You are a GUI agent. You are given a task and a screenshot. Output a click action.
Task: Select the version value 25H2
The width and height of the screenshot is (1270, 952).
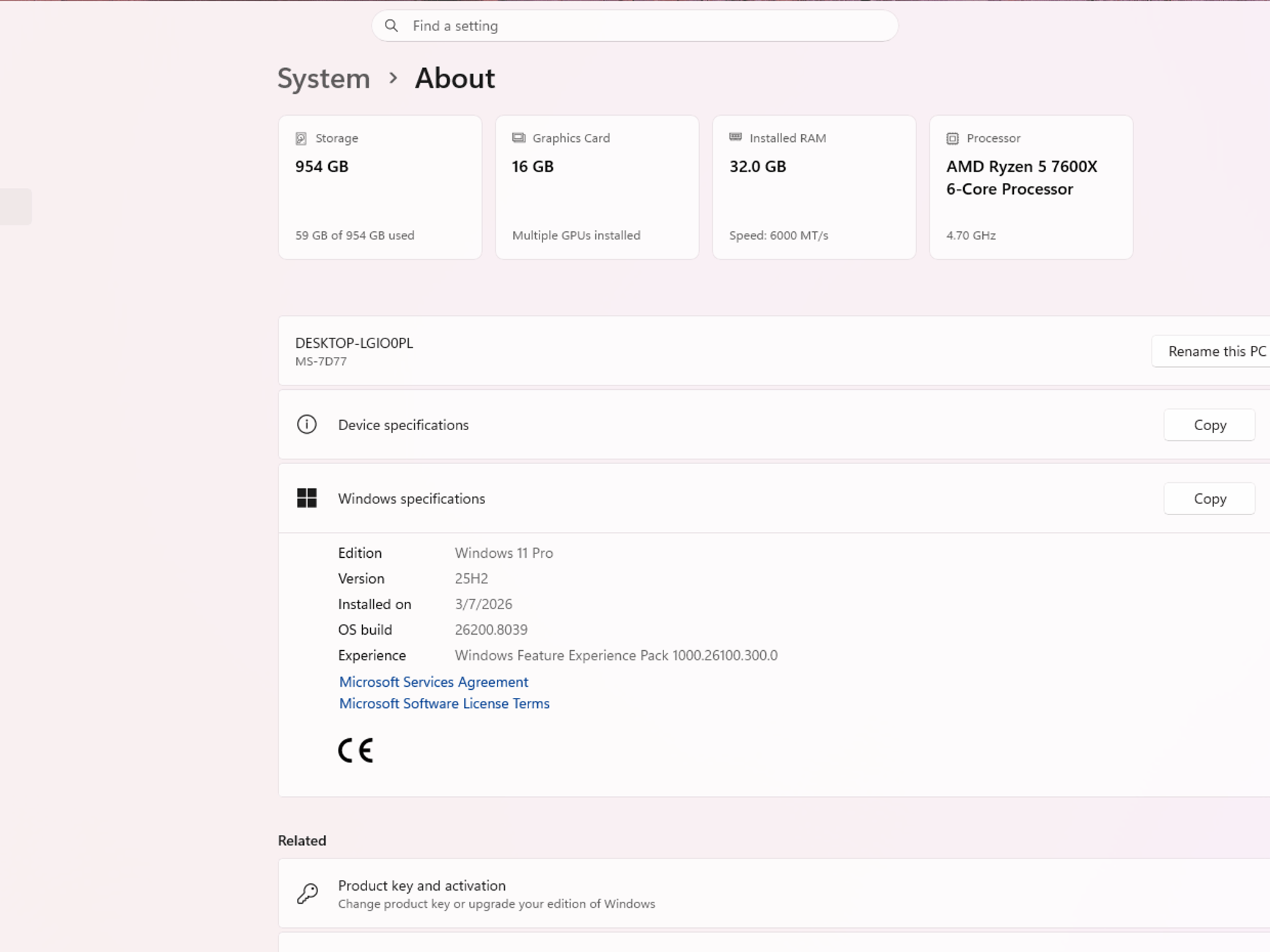[x=471, y=578]
